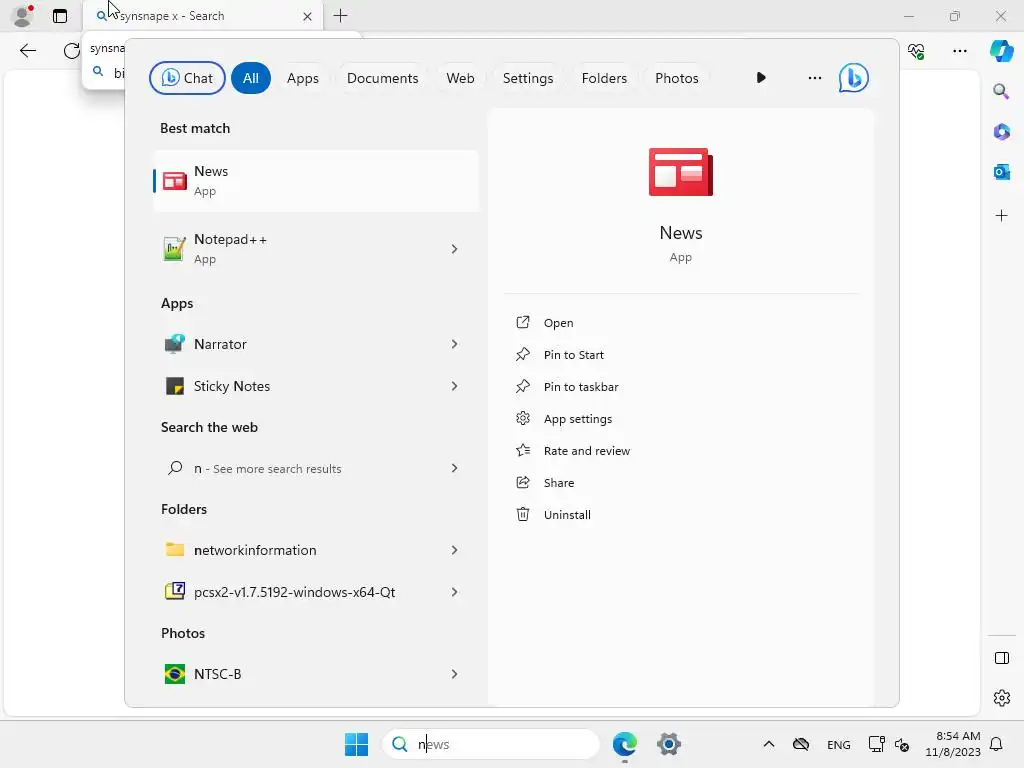Screen dimensions: 1024x768
Task: Show more filter tabs with the arrow
Action: click(x=761, y=78)
